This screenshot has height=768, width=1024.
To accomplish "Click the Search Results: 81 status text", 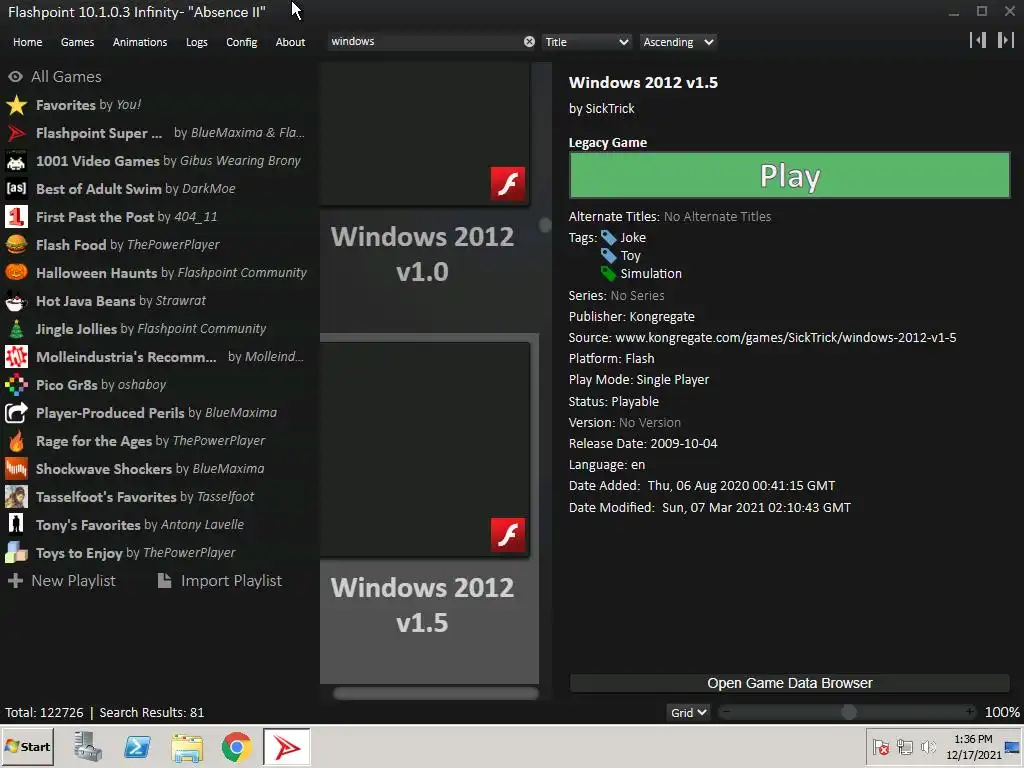I will [152, 712].
